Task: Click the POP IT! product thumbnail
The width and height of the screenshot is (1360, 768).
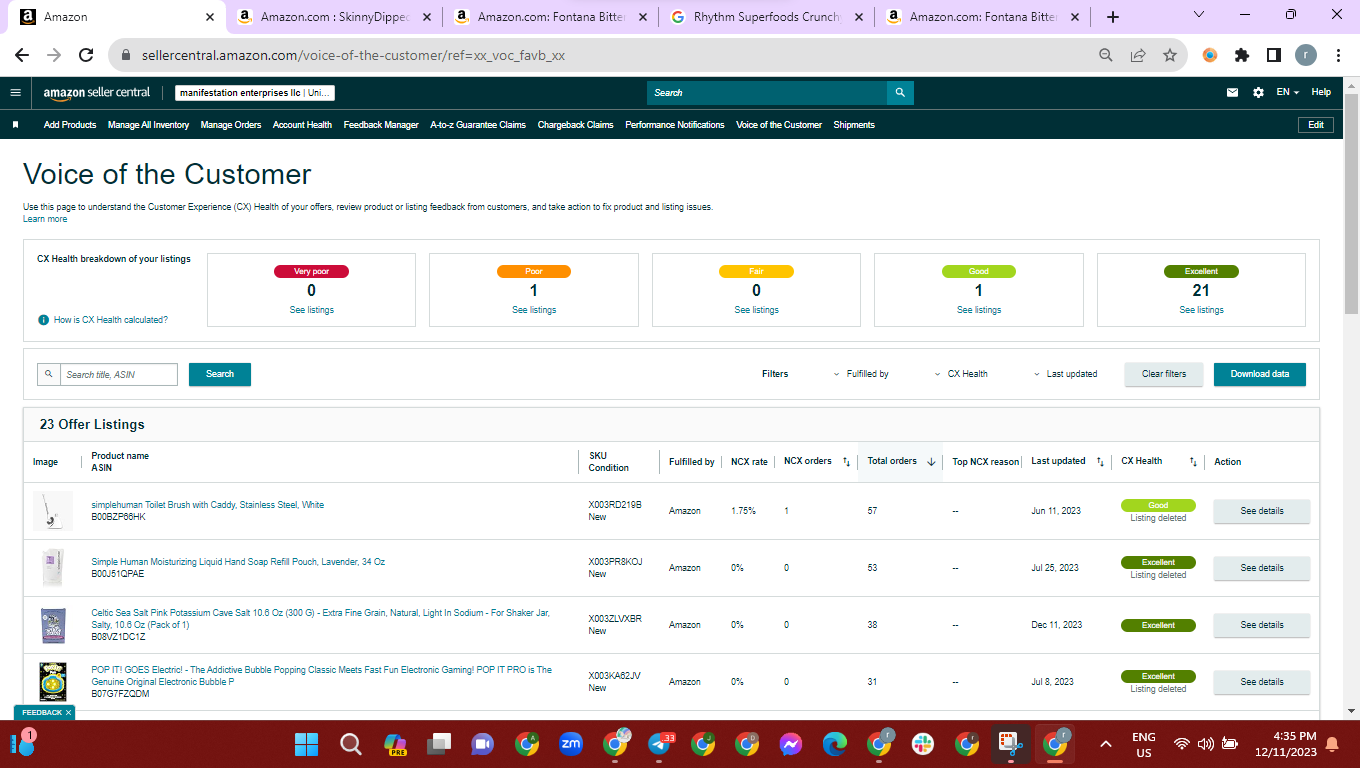Action: tap(53, 682)
